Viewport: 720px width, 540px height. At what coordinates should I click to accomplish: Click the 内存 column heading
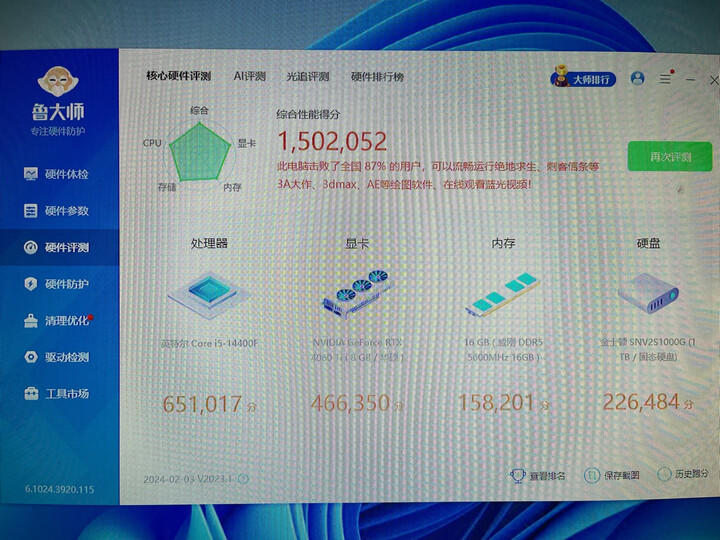point(503,243)
